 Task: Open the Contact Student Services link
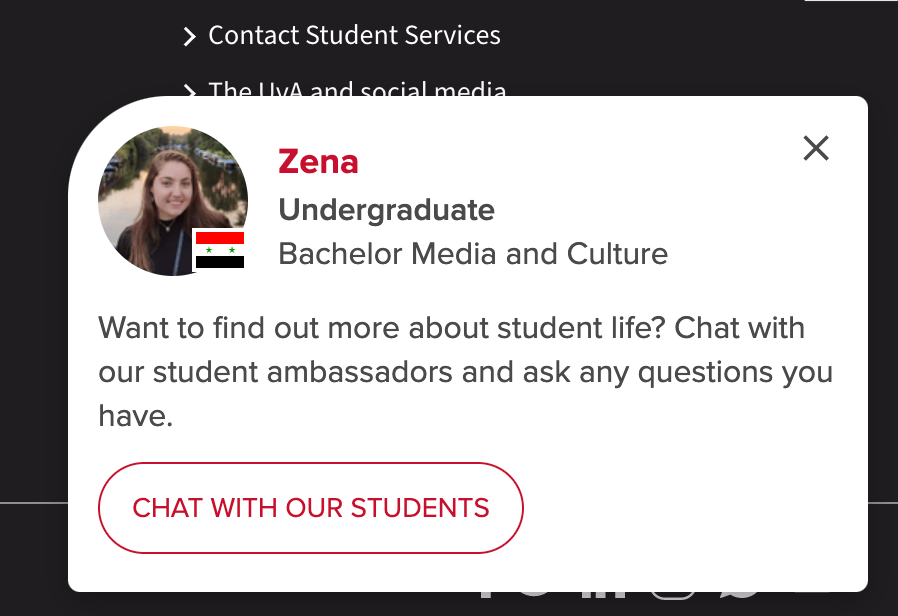[x=354, y=35]
